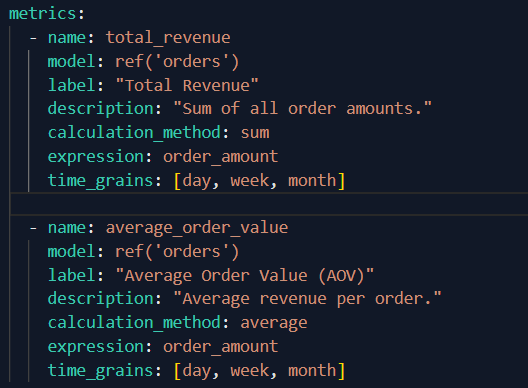Click the label "Average Order Value (AOV)"
528x388 pixels.
click(245, 276)
